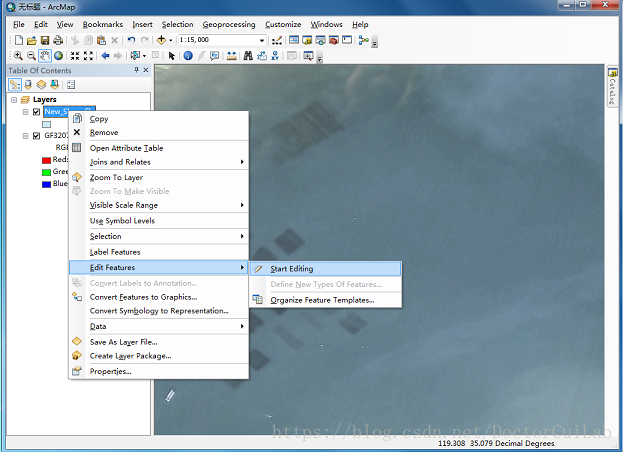Open the Geoprocessing menu

click(229, 25)
